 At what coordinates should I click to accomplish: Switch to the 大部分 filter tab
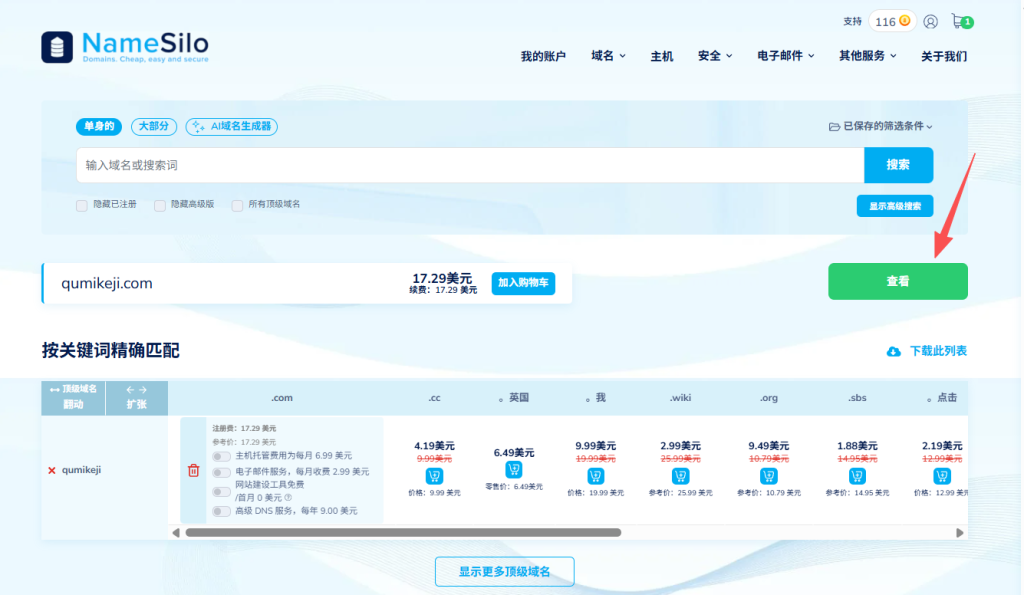pos(155,126)
